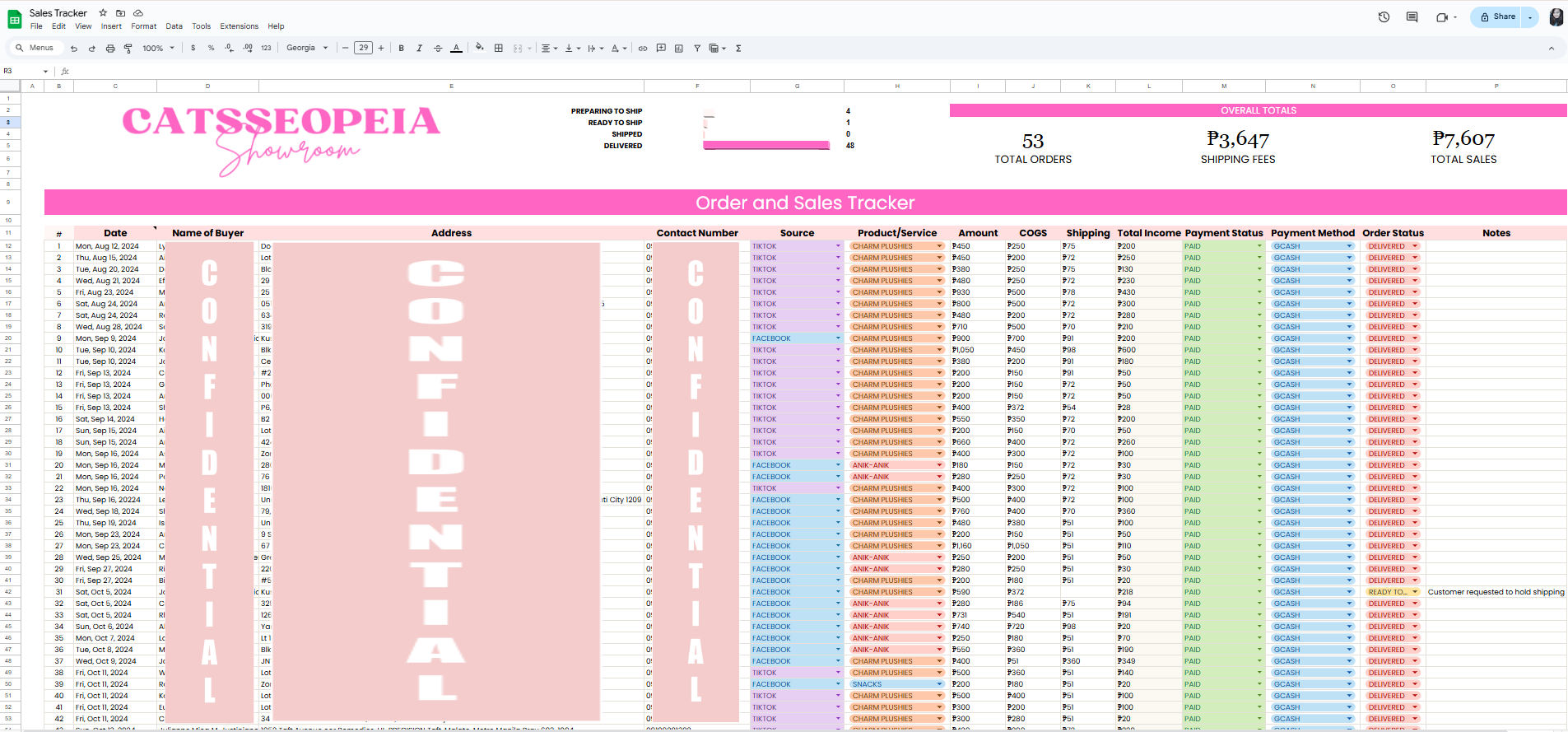Open the fill color picker
Screen dimensions: 1568x732
tap(480, 49)
